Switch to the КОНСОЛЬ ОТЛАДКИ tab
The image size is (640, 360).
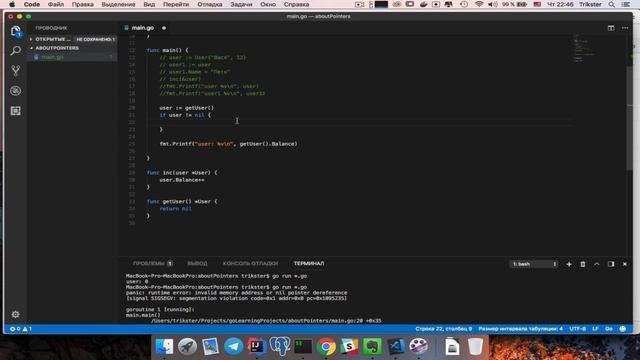[x=250, y=264]
